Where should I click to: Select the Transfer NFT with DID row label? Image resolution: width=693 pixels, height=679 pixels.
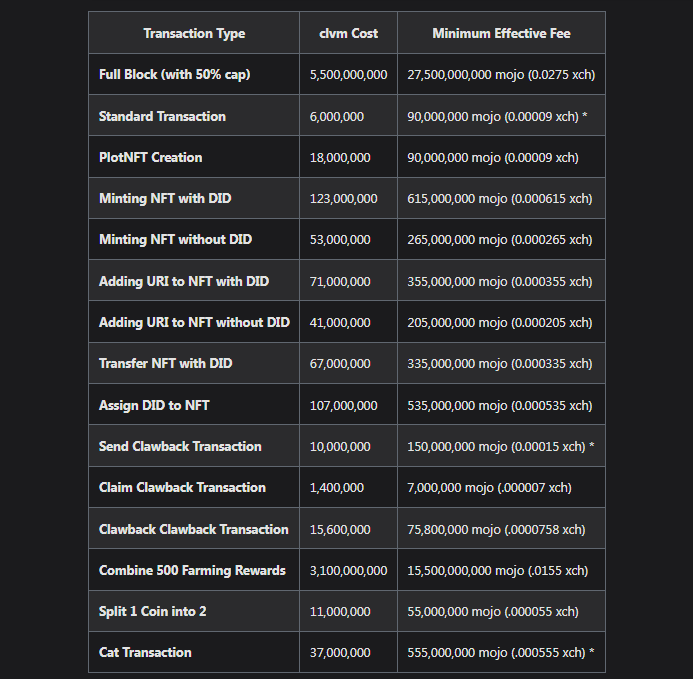coord(165,363)
